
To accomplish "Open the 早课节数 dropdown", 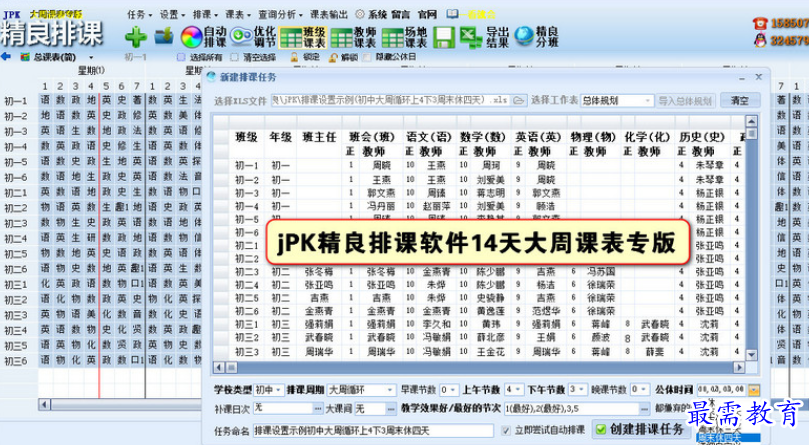I will tap(452, 390).
